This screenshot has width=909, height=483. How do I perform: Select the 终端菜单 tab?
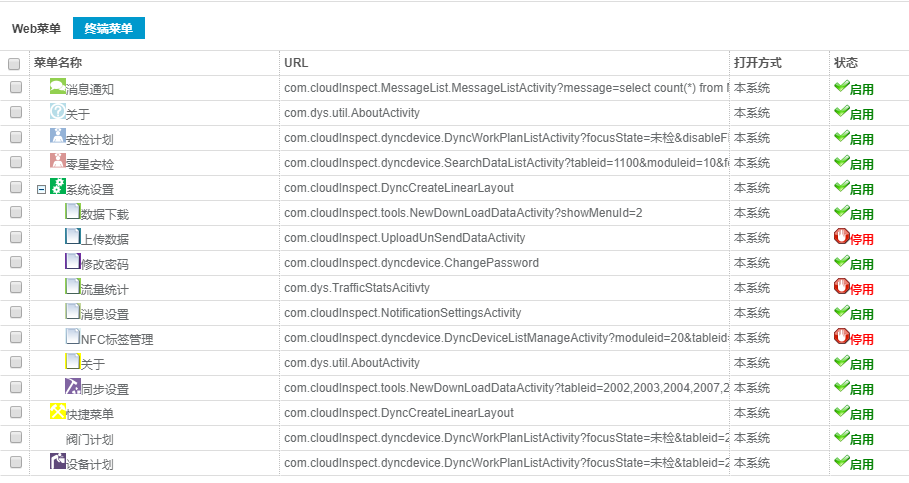108,29
